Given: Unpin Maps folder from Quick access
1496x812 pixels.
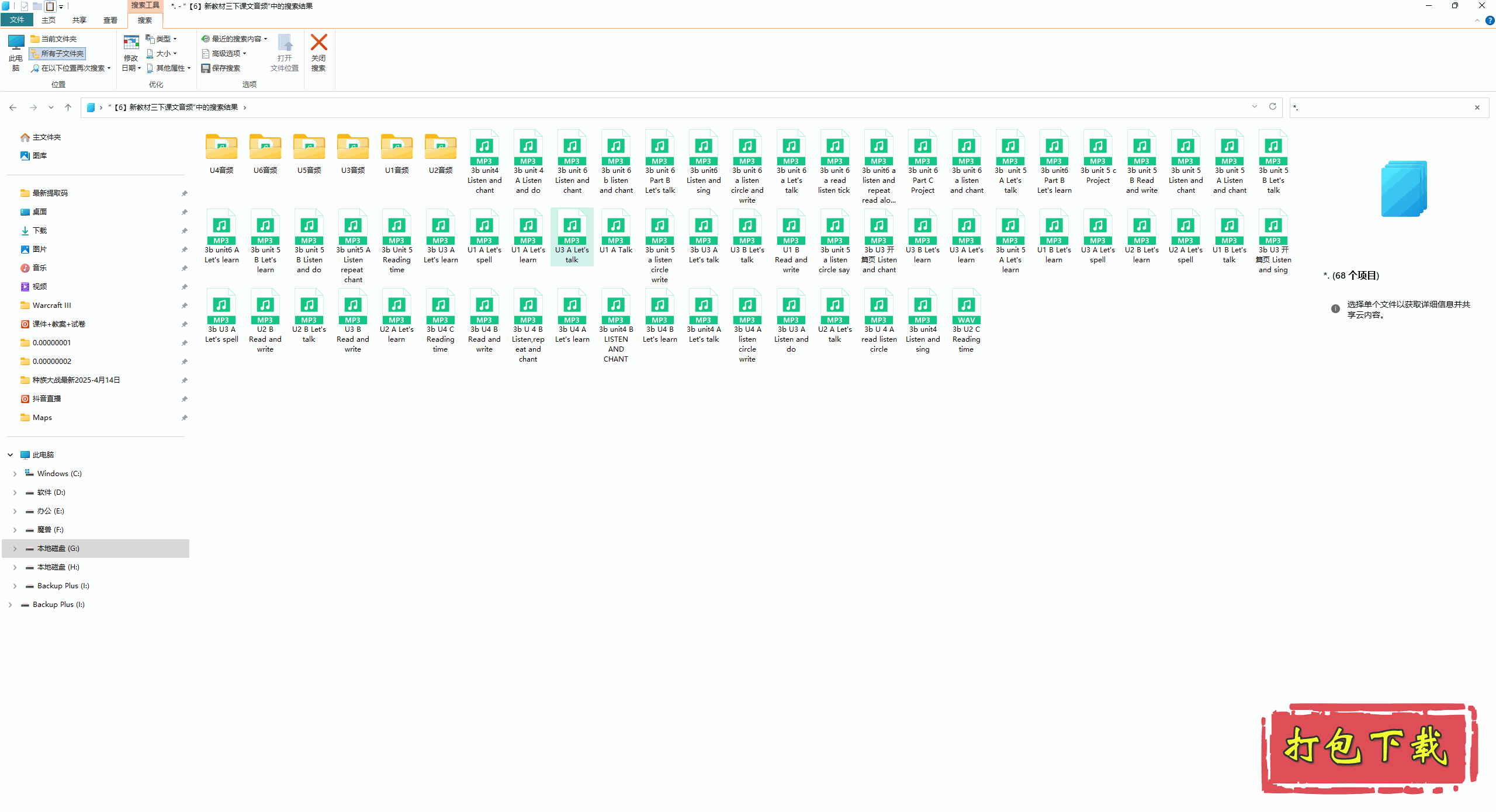Looking at the screenshot, I should 184,418.
